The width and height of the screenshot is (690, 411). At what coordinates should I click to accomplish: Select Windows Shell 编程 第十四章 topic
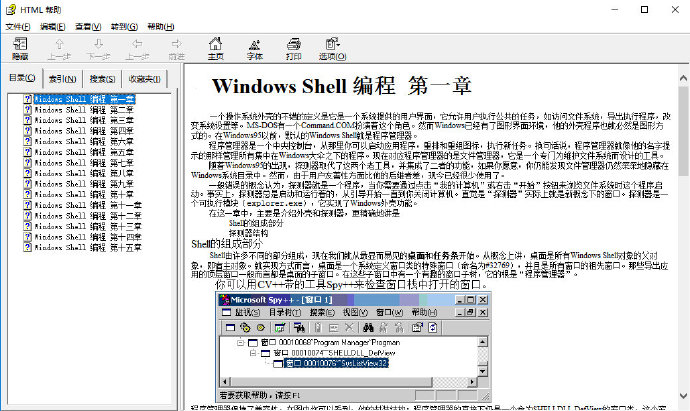pos(88,237)
